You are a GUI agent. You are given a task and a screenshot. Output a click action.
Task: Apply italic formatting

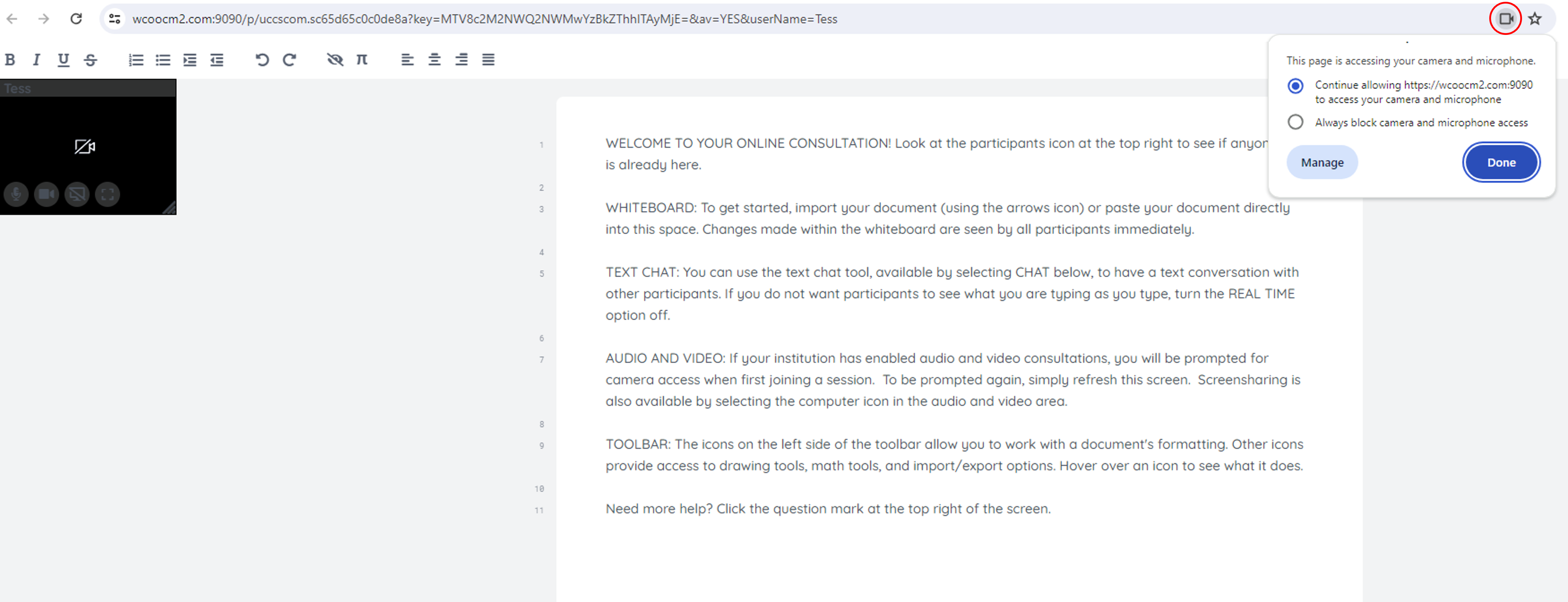coord(36,59)
